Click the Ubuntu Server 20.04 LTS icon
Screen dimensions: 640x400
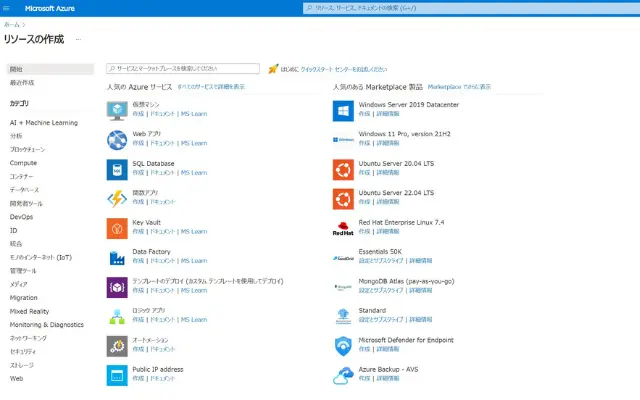coord(343,169)
